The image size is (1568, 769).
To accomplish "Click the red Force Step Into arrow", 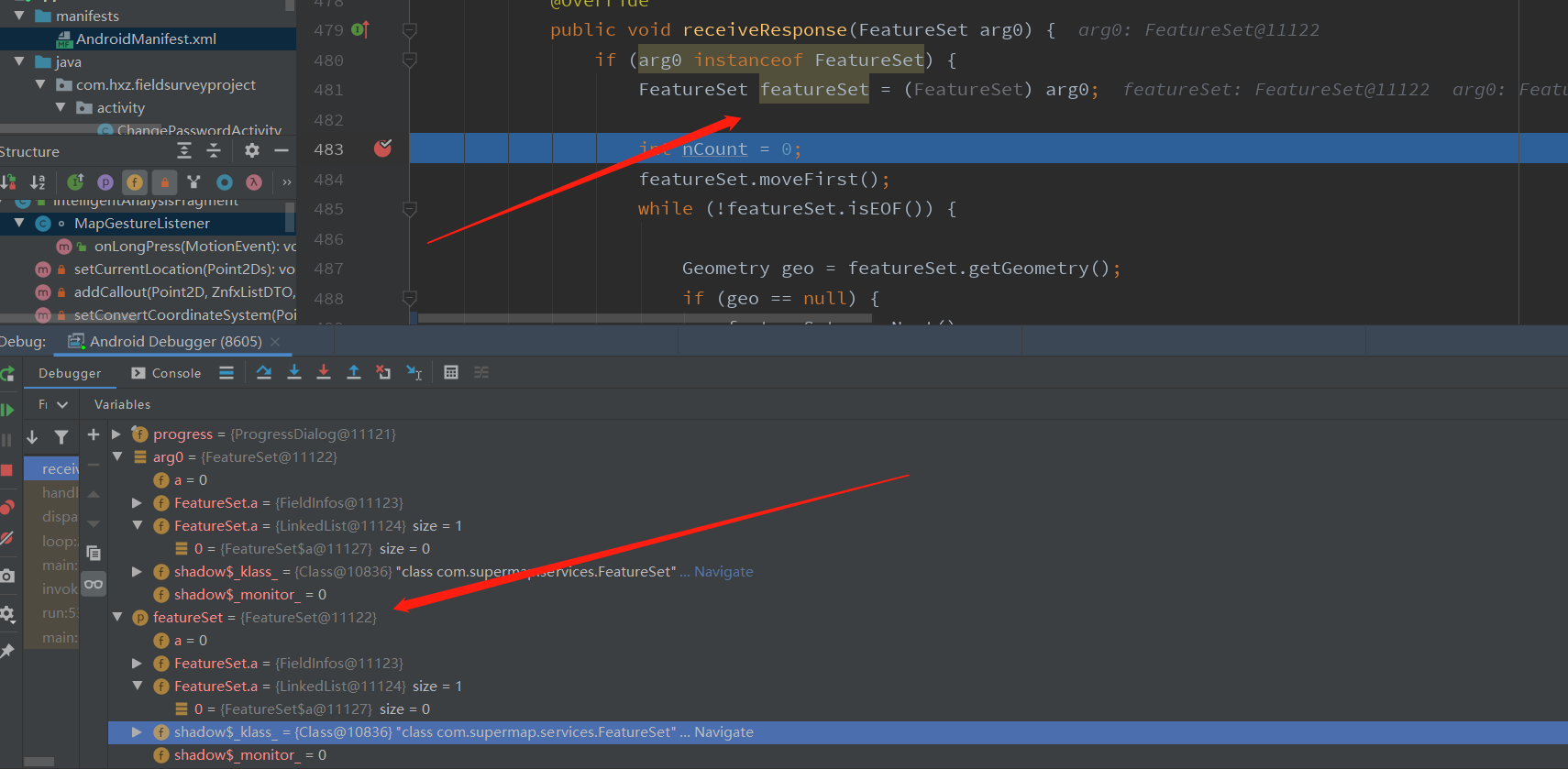I will 324,372.
